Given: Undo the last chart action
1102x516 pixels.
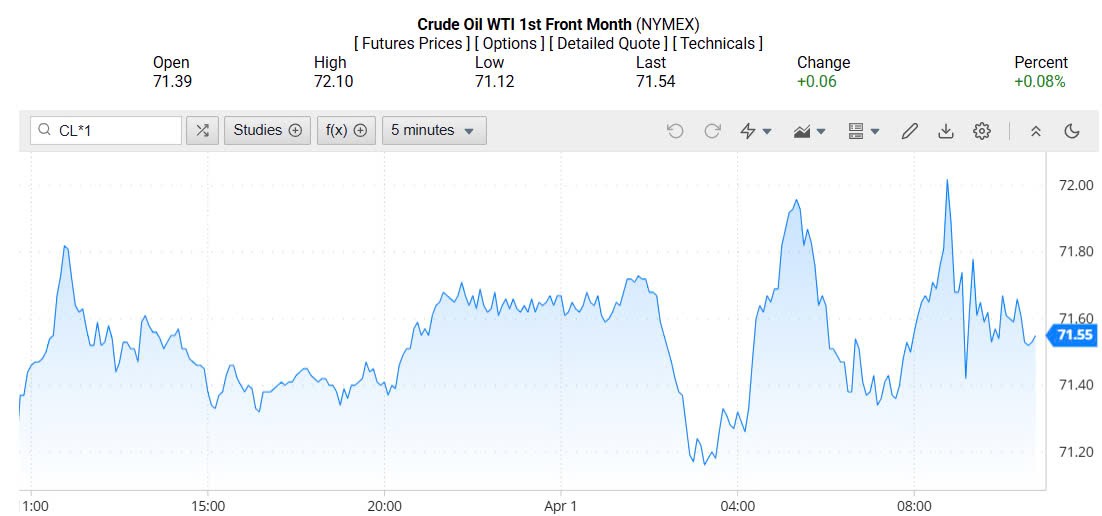Looking at the screenshot, I should 675,131.
